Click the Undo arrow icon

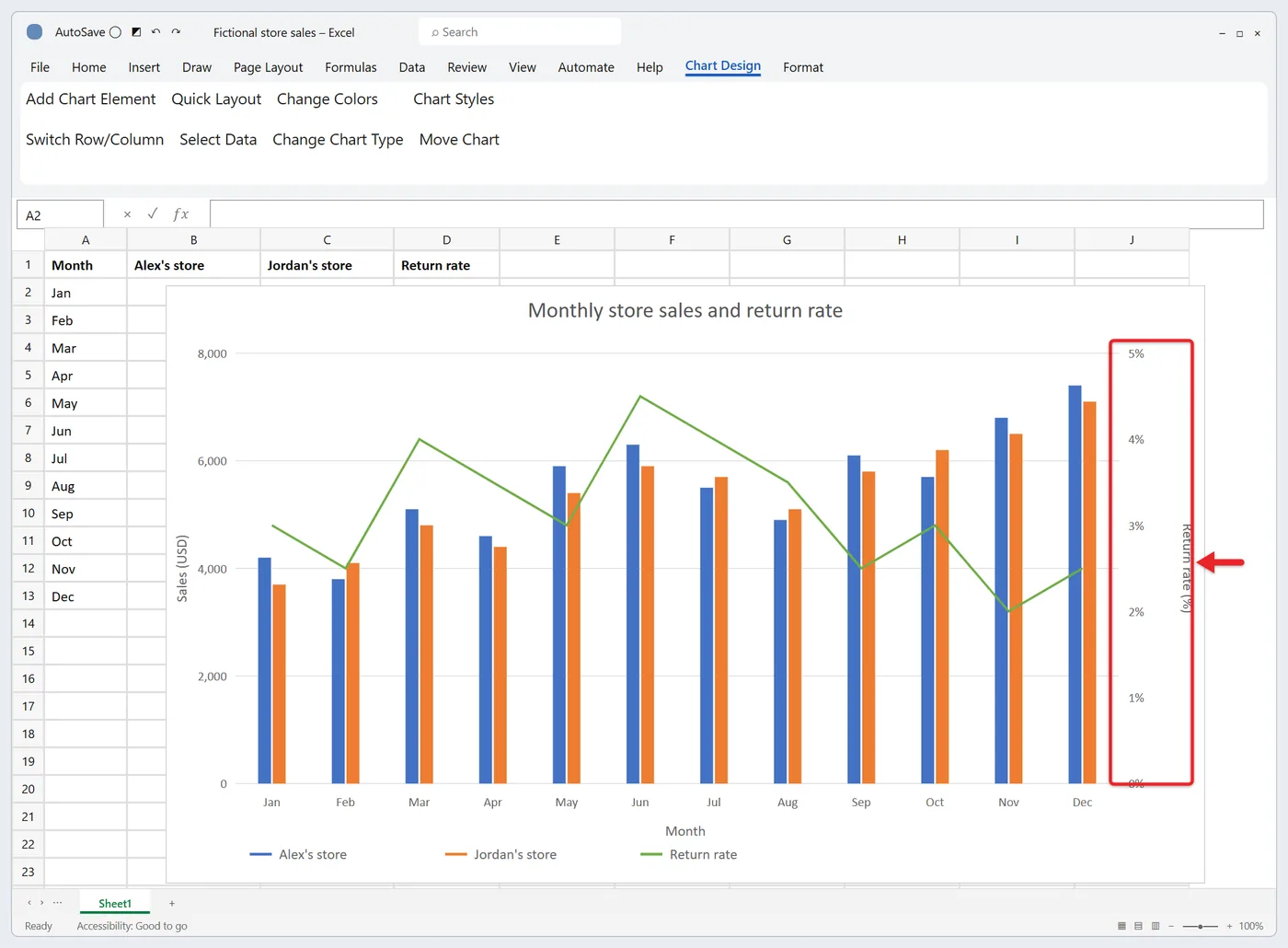point(155,32)
